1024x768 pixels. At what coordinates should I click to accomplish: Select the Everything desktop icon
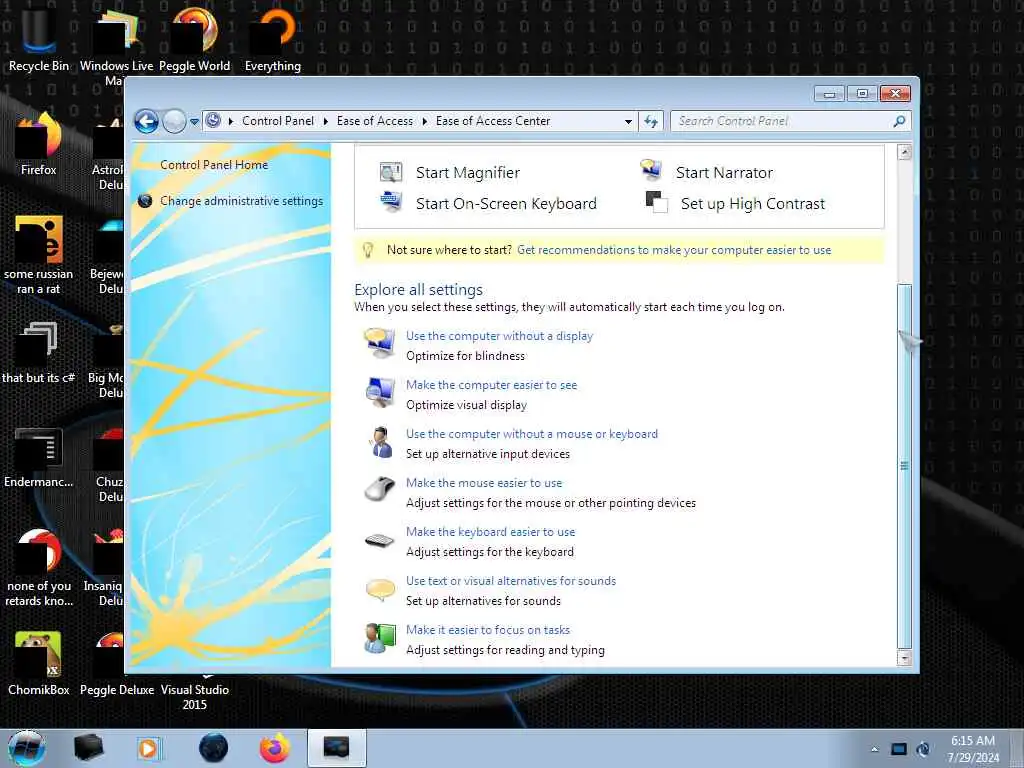[273, 37]
